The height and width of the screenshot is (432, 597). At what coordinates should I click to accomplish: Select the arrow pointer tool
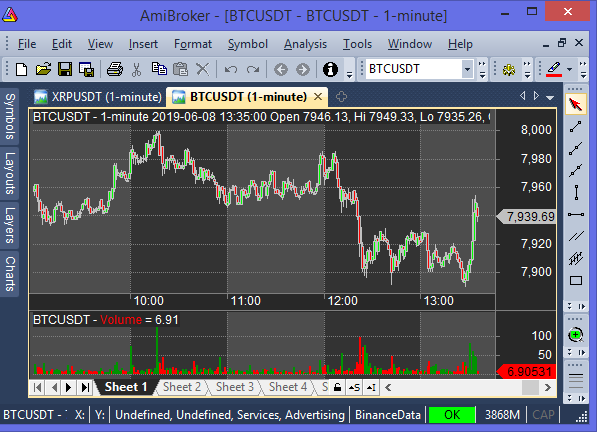click(x=576, y=104)
